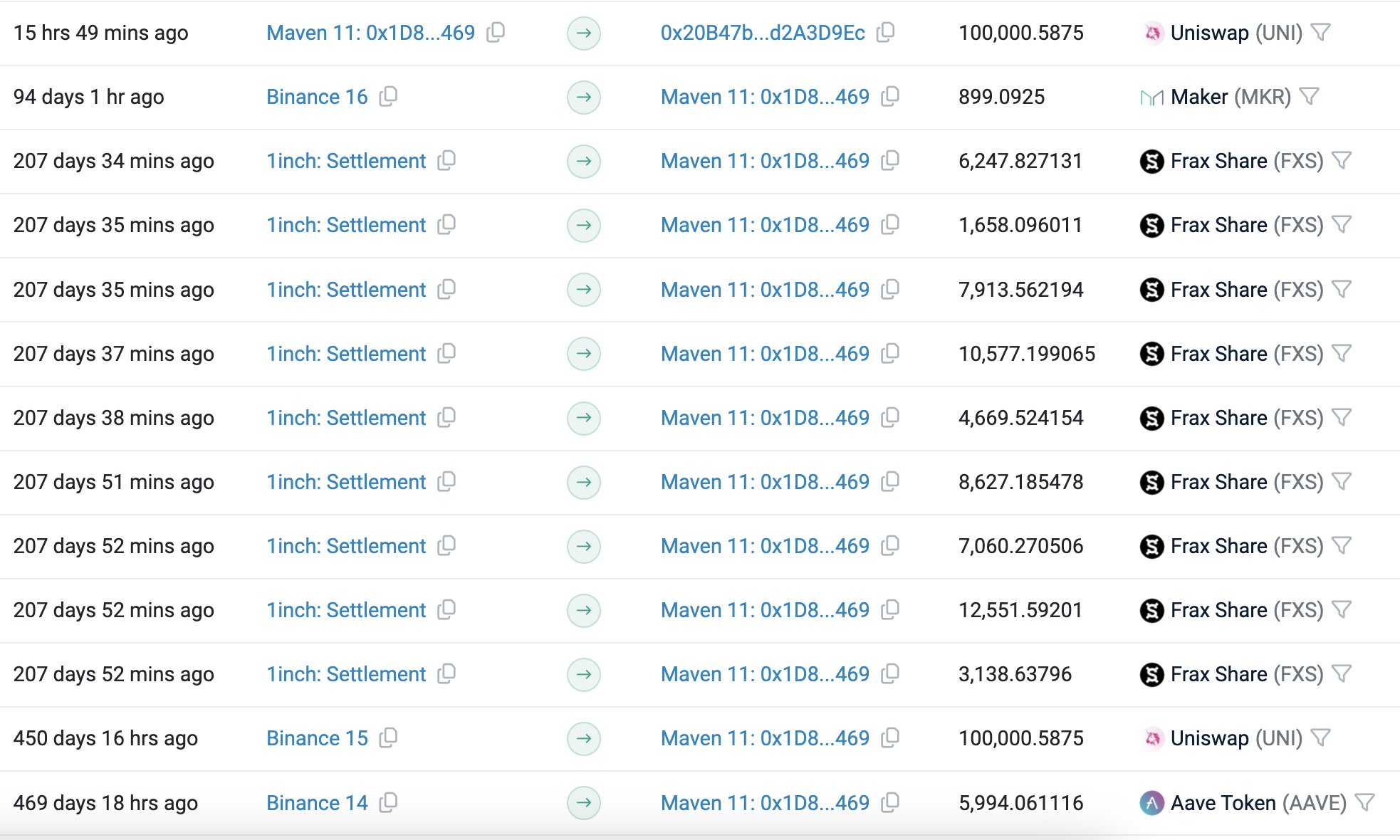Copy 1inch Settlement address in 207 days 51 mins row

(446, 482)
